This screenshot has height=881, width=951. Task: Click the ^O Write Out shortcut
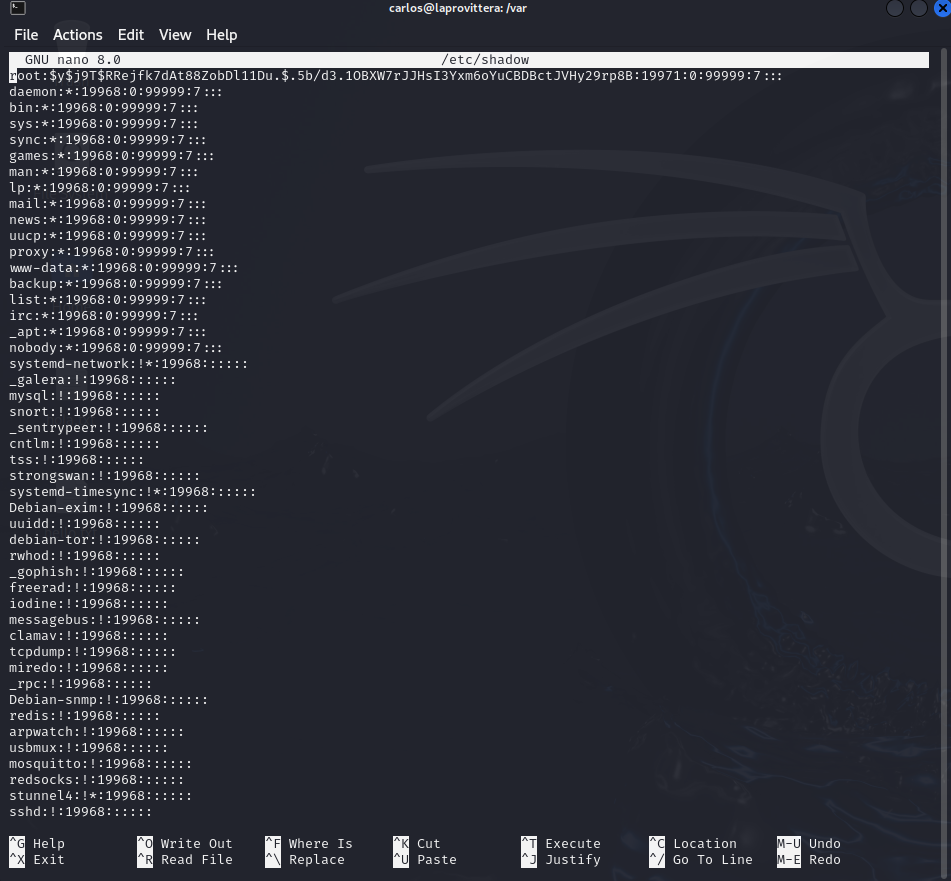(x=184, y=843)
